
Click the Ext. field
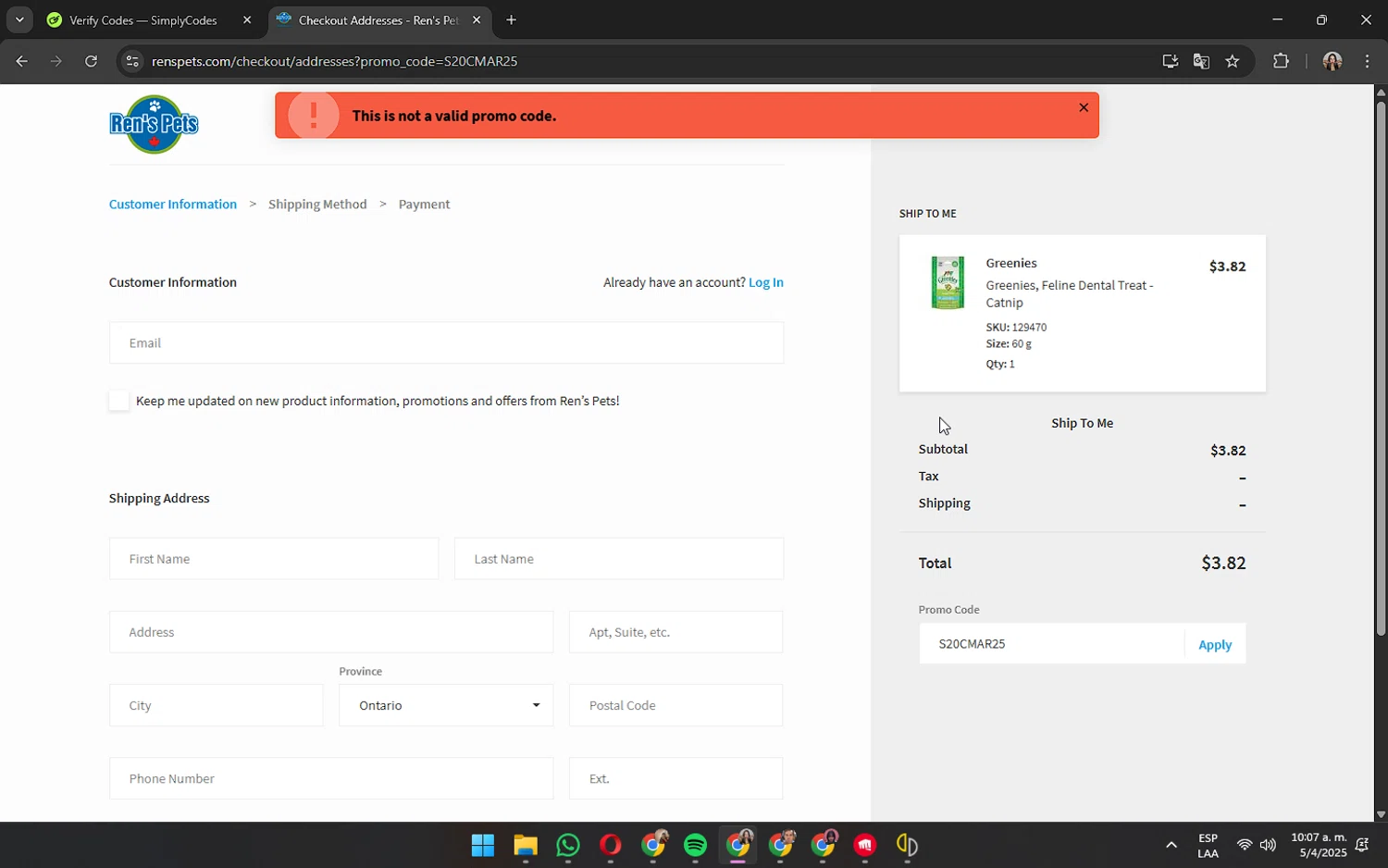(x=675, y=778)
